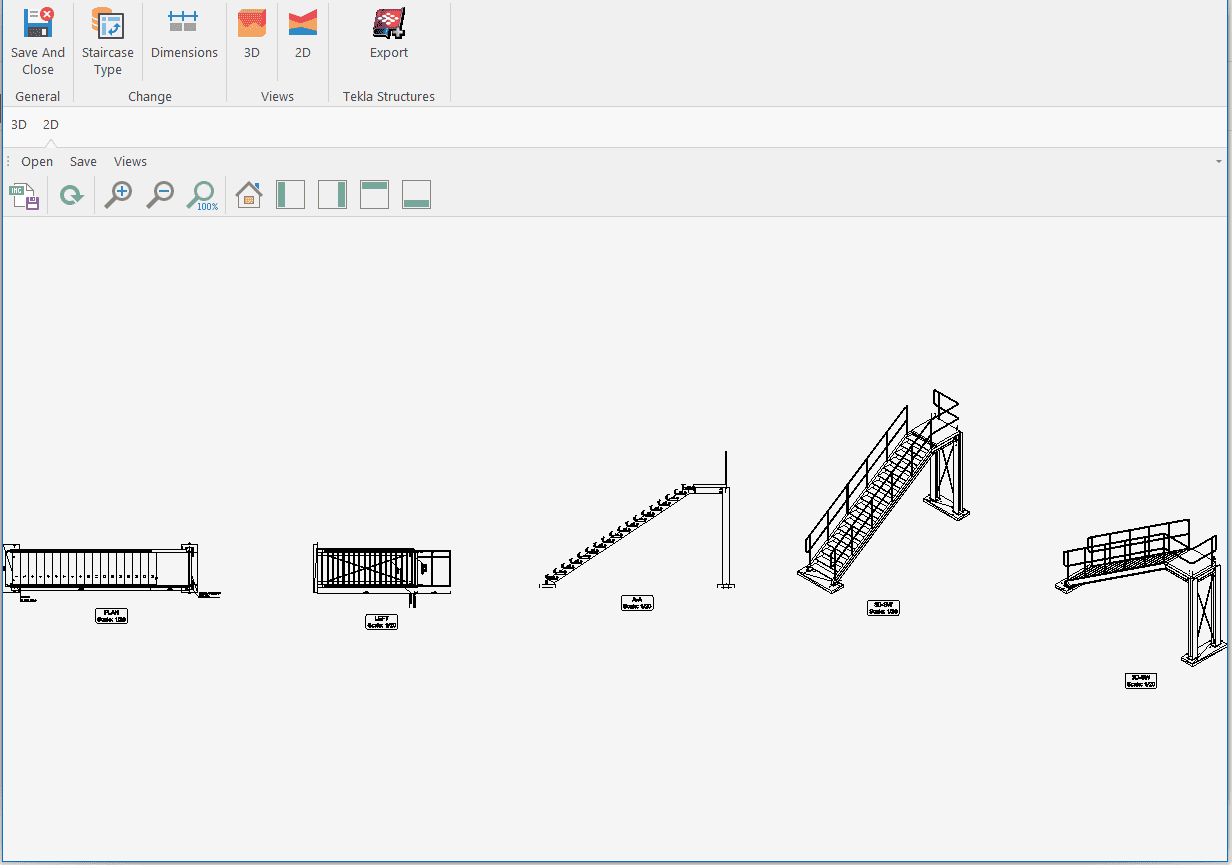The width and height of the screenshot is (1232, 865).
Task: Click the Save And Close ribbon button
Action: pos(38,41)
